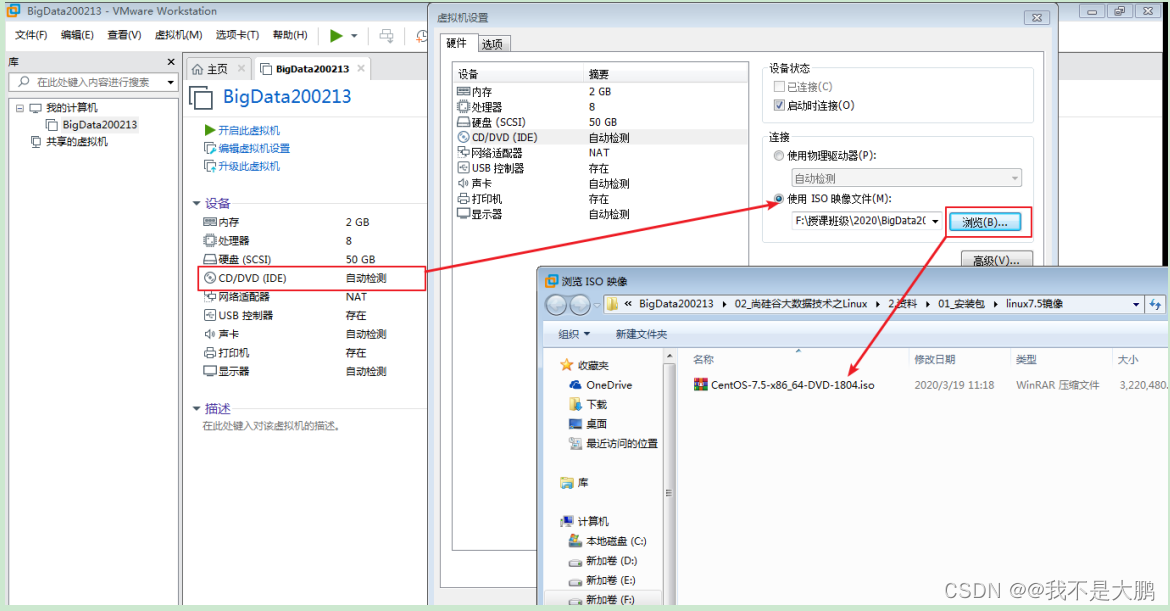Click 打印机 printer icon in main device list
The image size is (1170, 611).
point(210,353)
